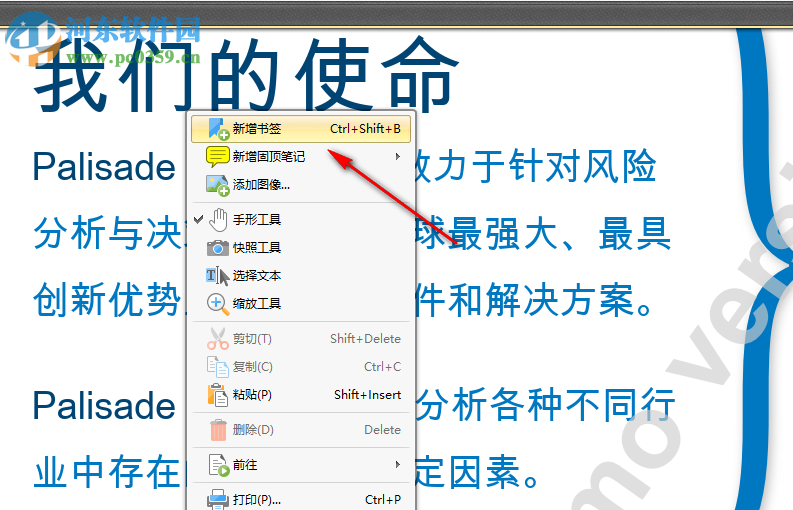Choose 新增固顶笔记 menu entry
793x510 pixels.
click(x=301, y=157)
